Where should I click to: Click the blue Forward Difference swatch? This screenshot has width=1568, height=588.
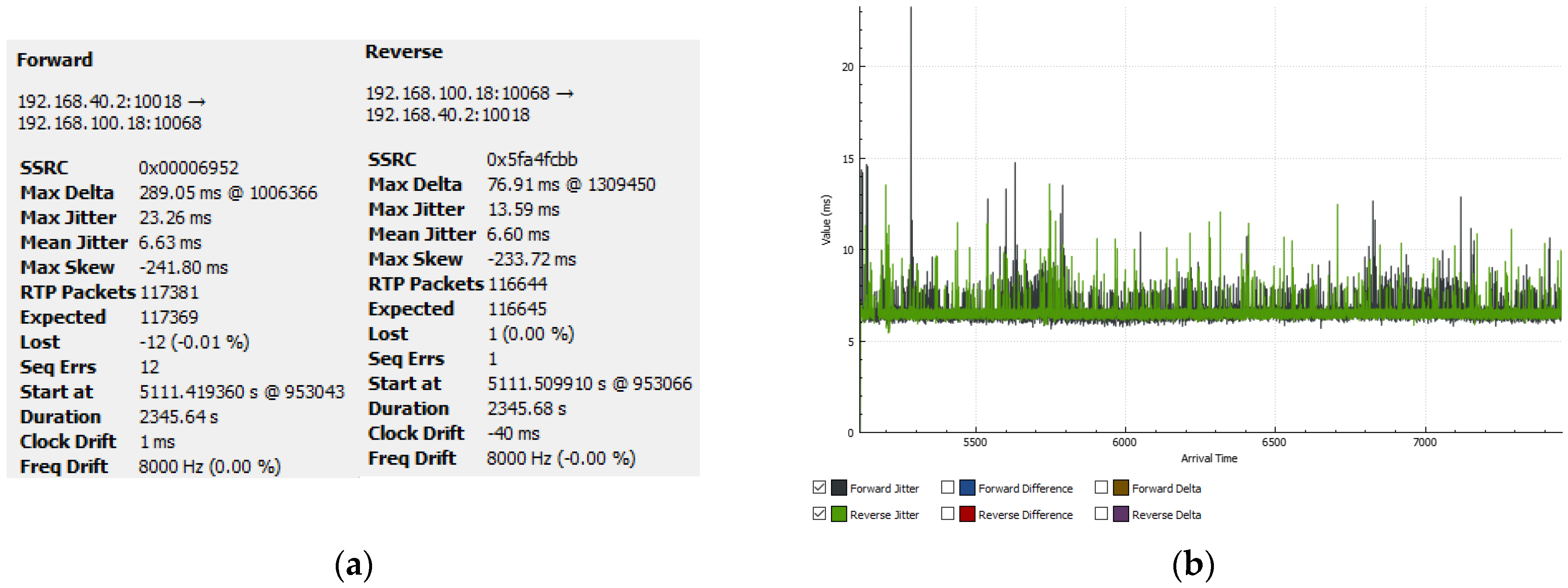[967, 488]
